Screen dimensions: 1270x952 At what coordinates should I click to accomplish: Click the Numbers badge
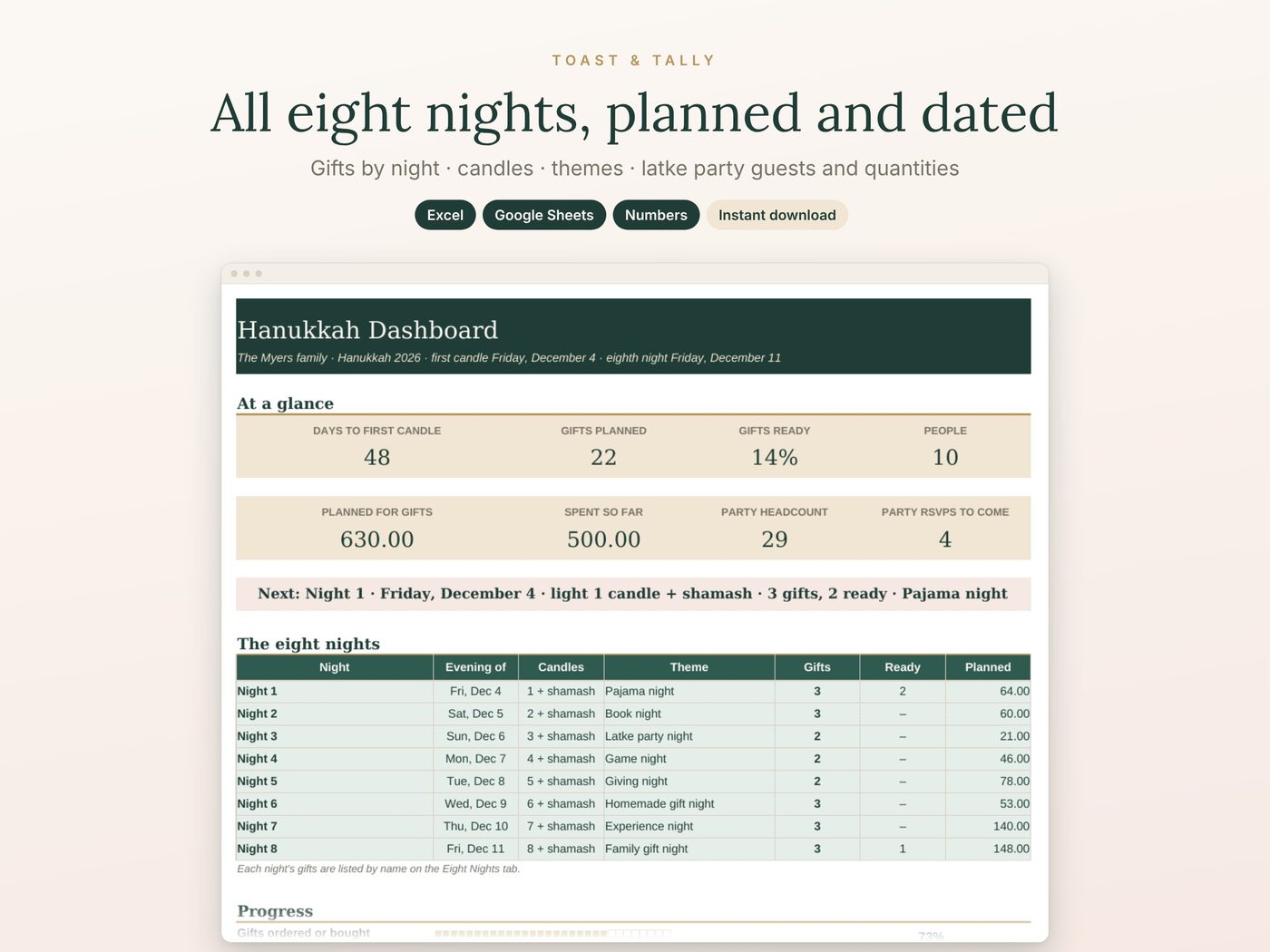coord(656,215)
